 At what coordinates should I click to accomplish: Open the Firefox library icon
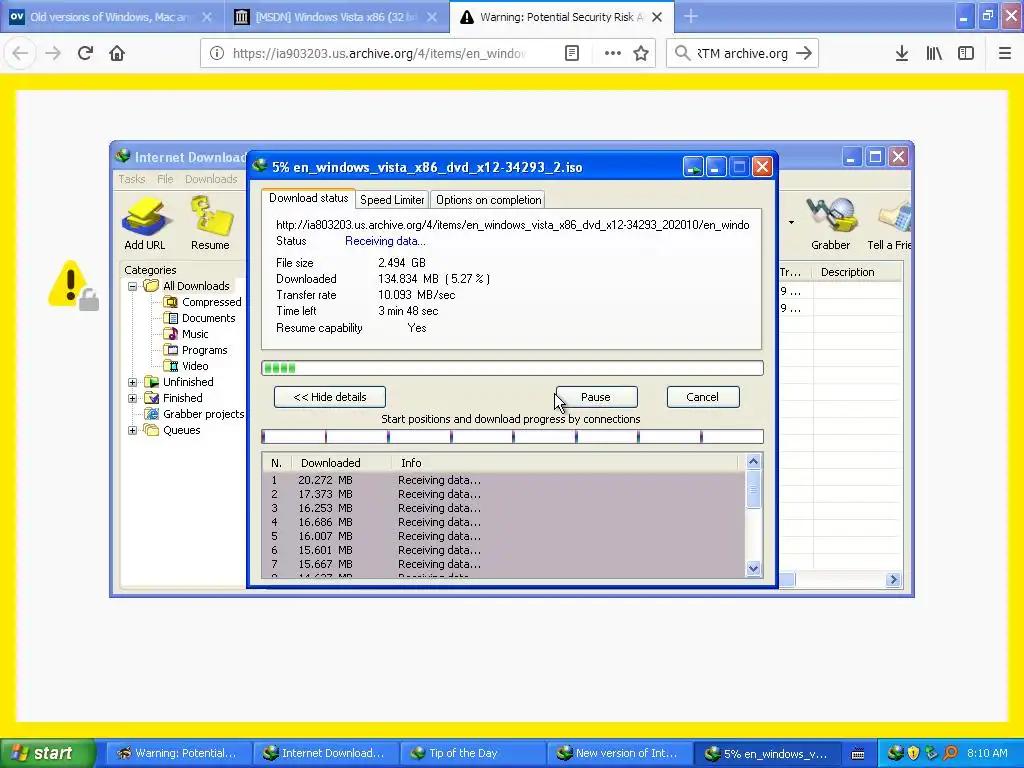pos(934,54)
